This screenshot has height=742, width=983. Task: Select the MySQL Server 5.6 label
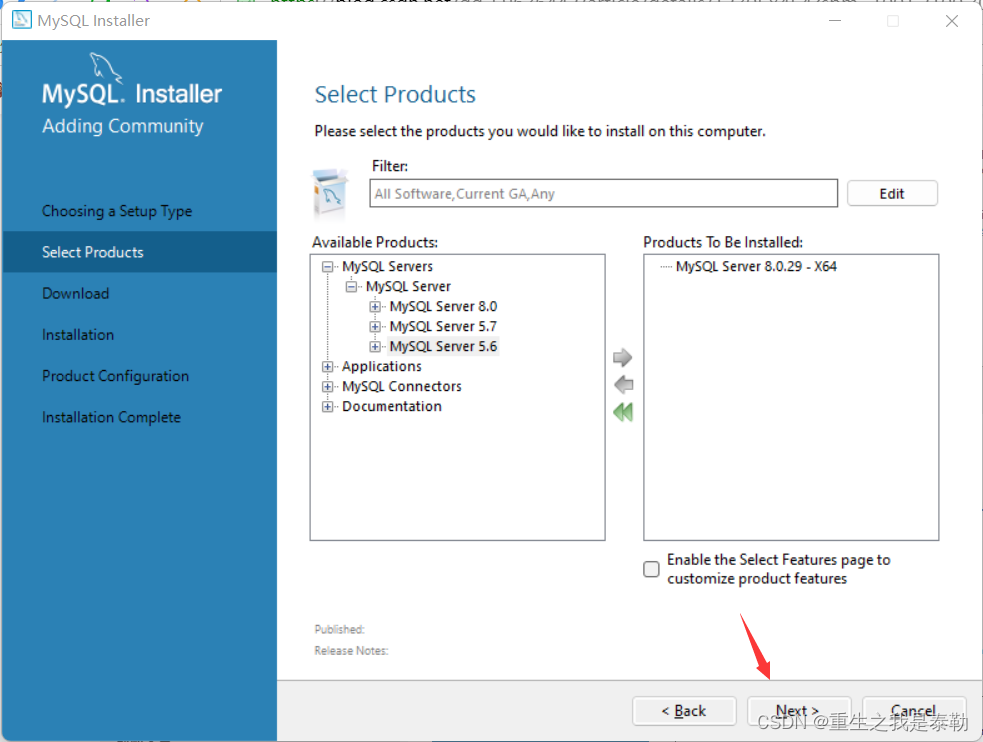coord(443,347)
